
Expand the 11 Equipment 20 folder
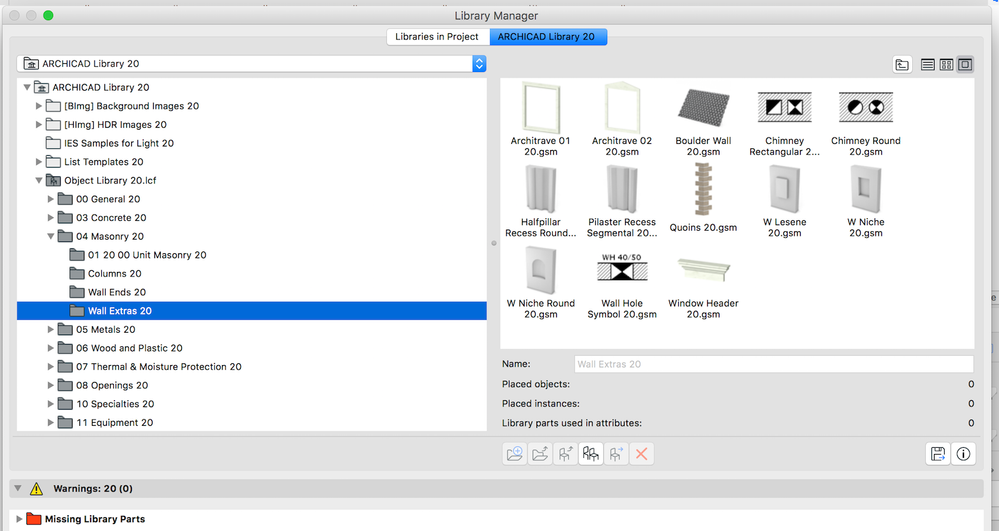(x=51, y=422)
